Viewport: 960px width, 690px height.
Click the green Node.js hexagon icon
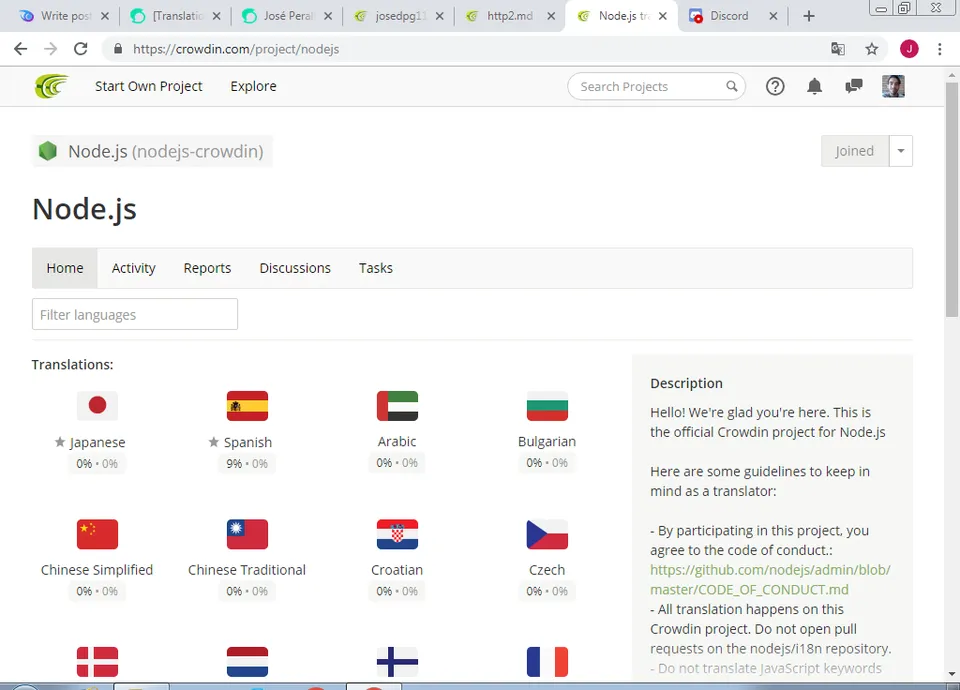48,151
